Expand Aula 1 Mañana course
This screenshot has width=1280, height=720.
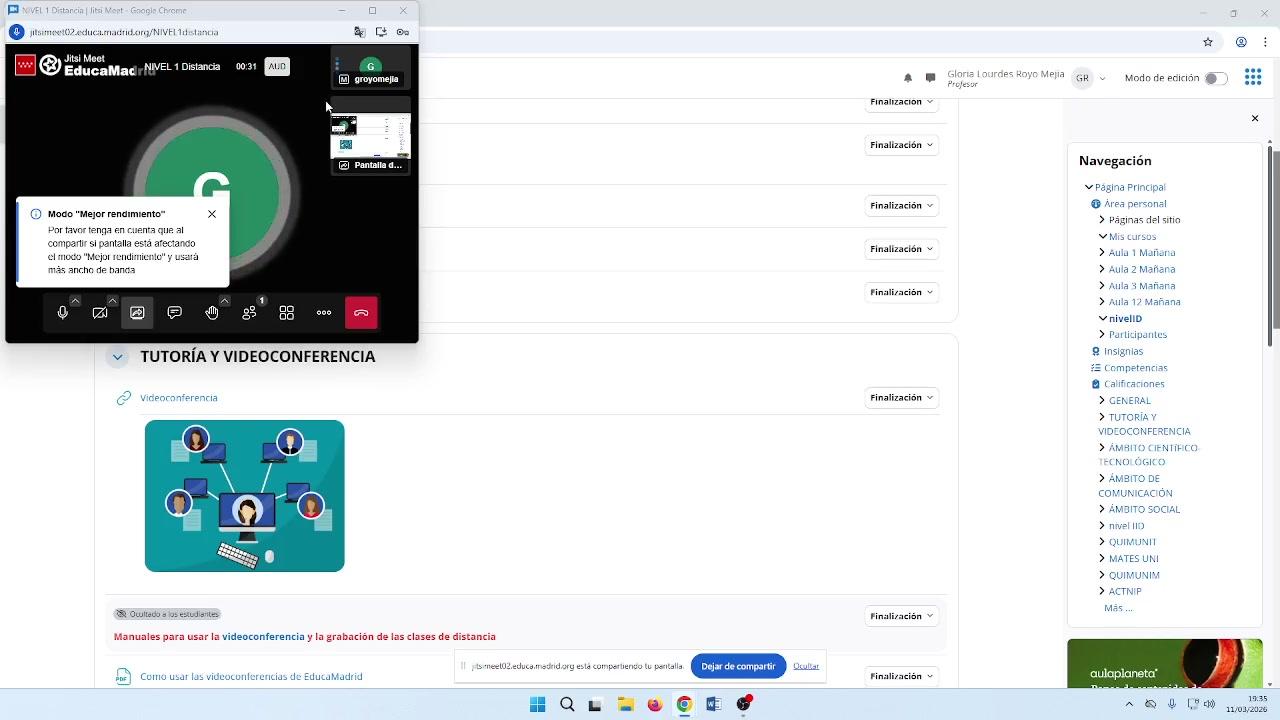[x=1102, y=253]
